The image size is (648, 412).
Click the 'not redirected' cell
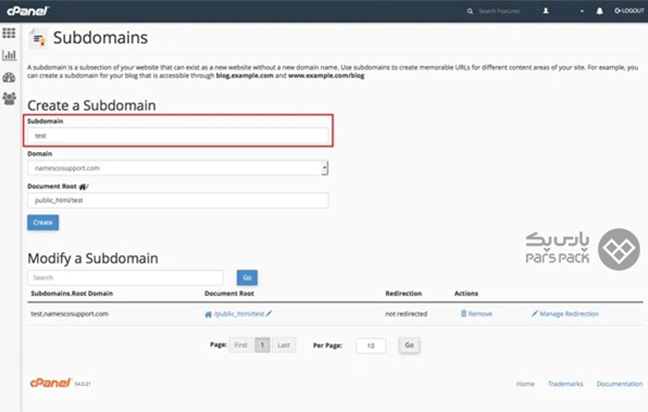point(406,314)
